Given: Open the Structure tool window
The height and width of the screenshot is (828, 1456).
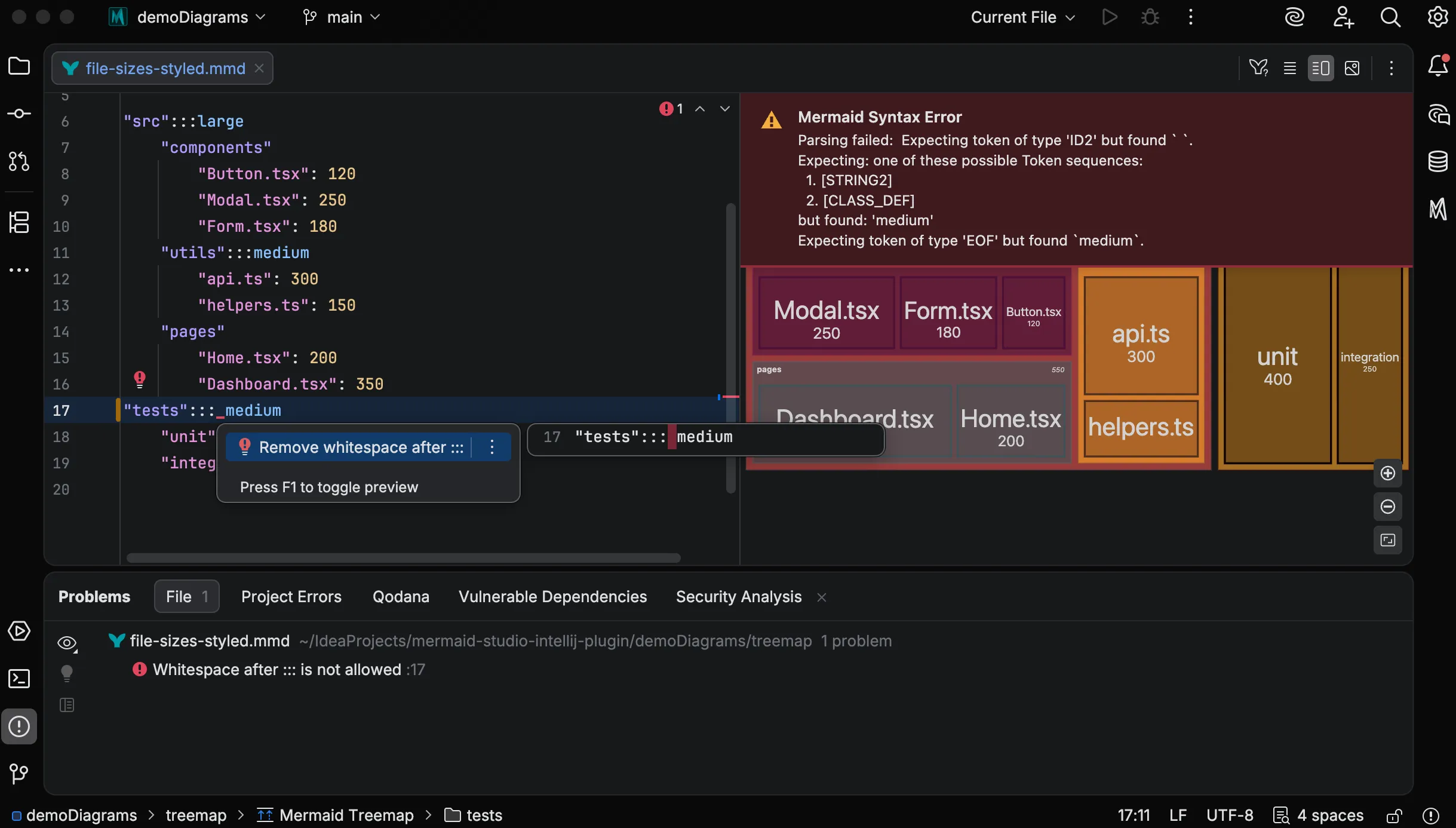Looking at the screenshot, I should click(19, 222).
